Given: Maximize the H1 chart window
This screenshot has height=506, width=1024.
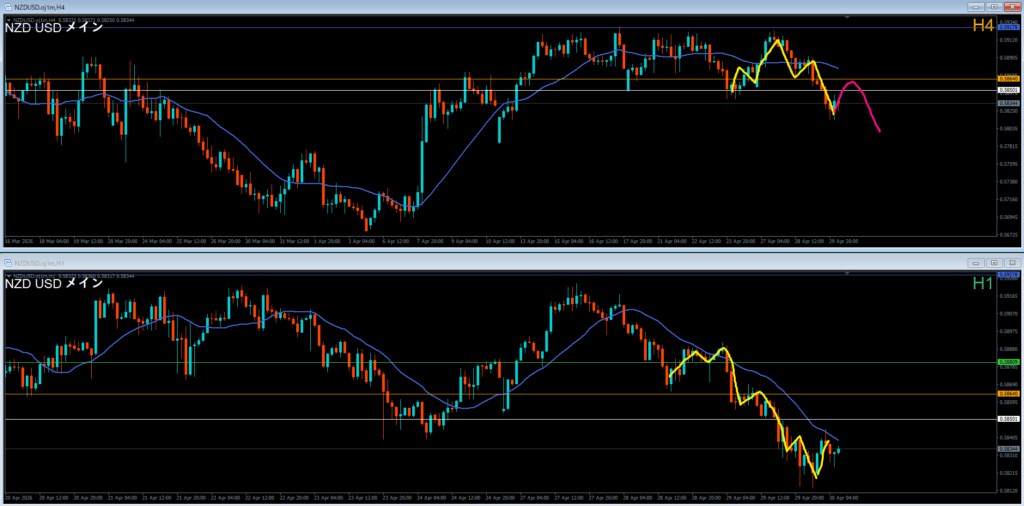Looking at the screenshot, I should [x=995, y=262].
